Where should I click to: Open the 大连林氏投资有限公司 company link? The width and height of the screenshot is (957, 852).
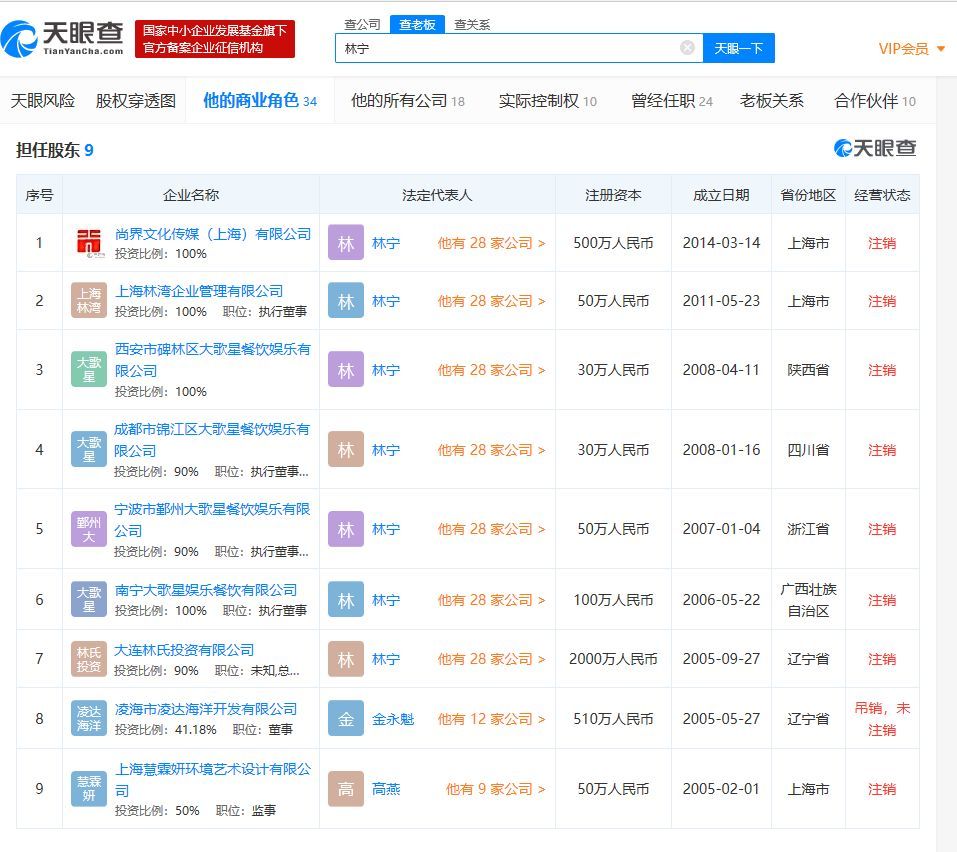click(184, 650)
